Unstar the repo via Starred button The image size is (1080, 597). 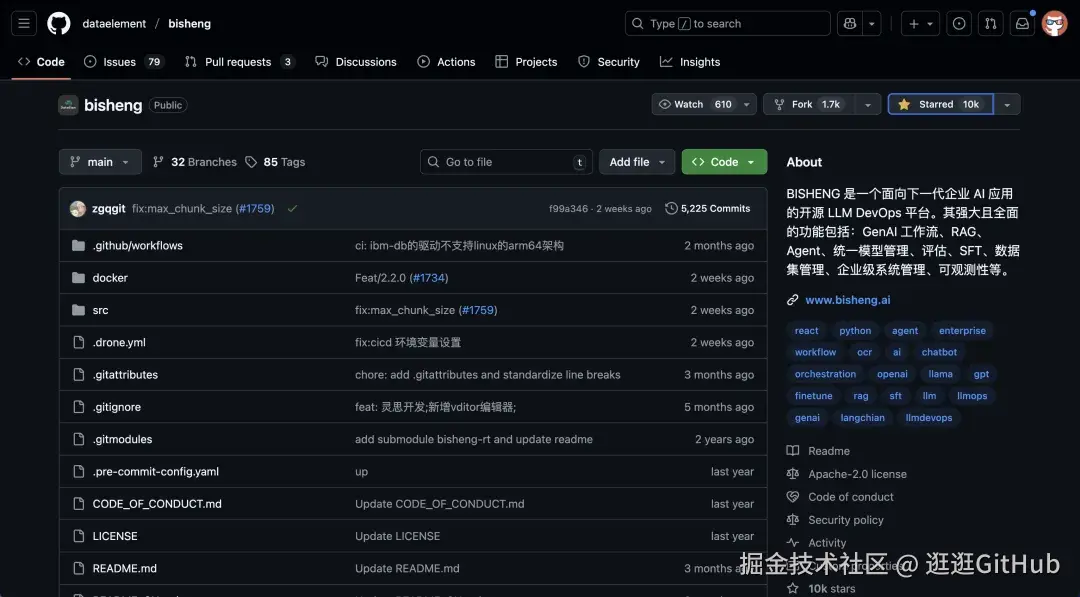(x=940, y=105)
